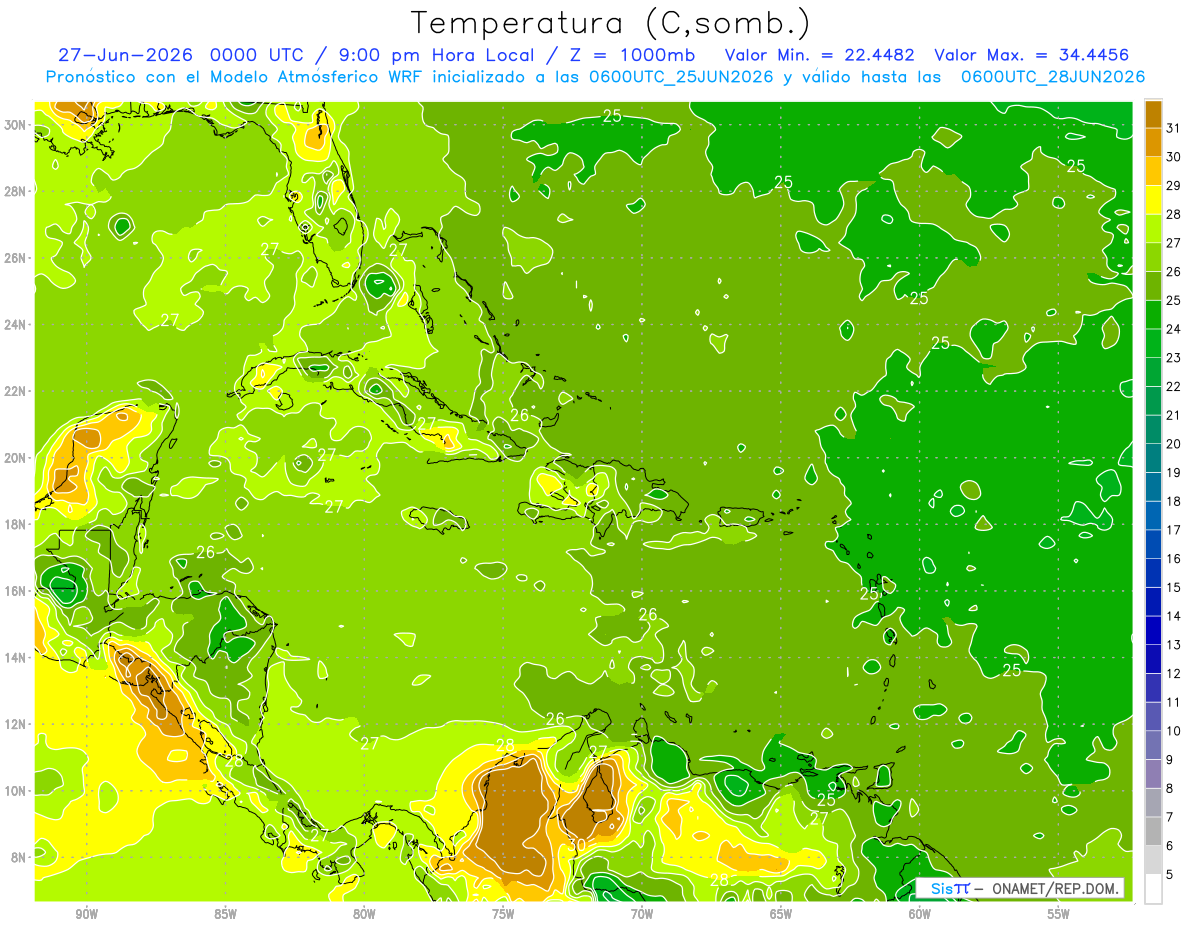Click the 'Valor Max. = 34.4456' value
Image resolution: width=1200 pixels, height=927 pixels.
[x=1033, y=54]
